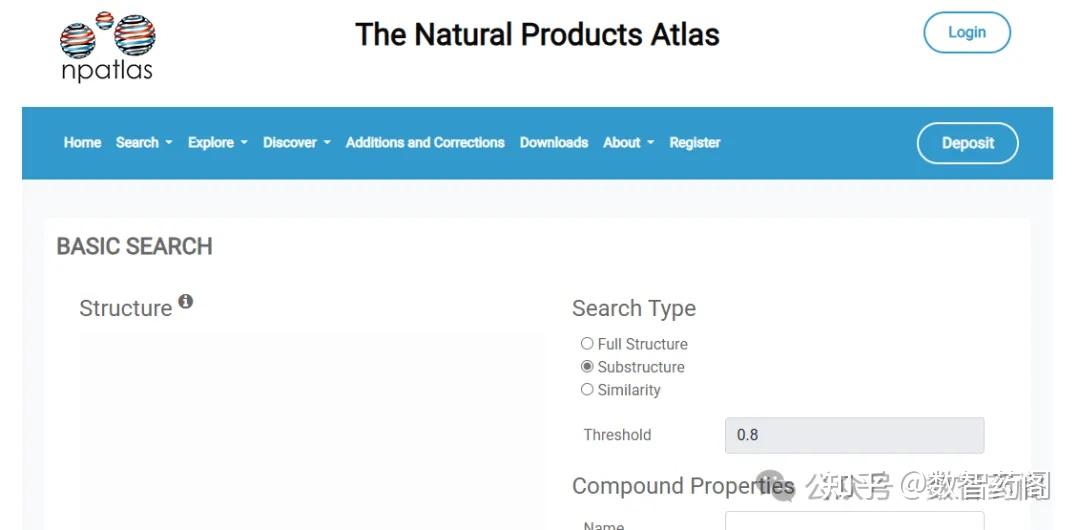
Task: Select the Substructure search type
Action: coord(587,367)
